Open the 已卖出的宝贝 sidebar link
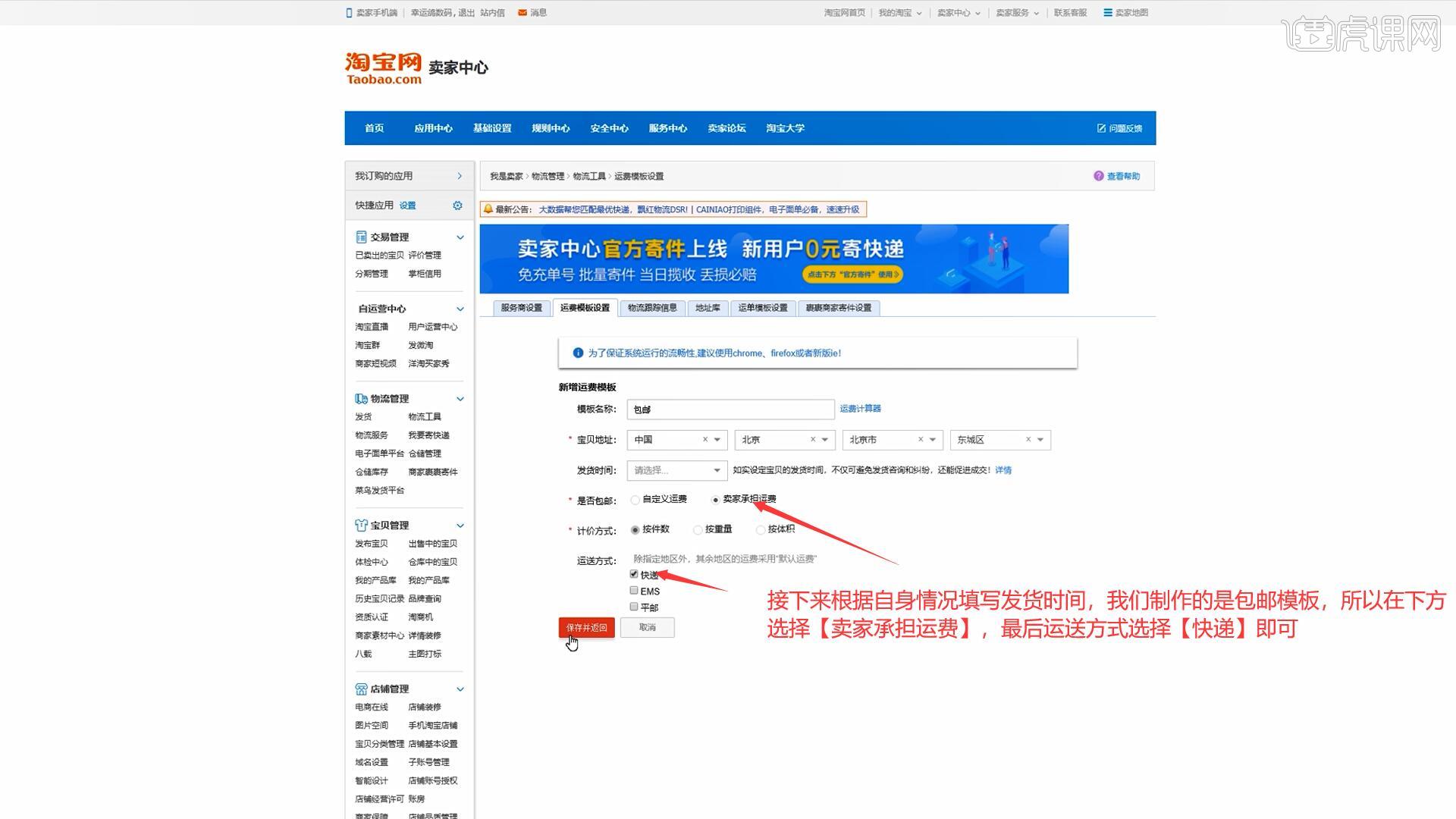 (379, 256)
